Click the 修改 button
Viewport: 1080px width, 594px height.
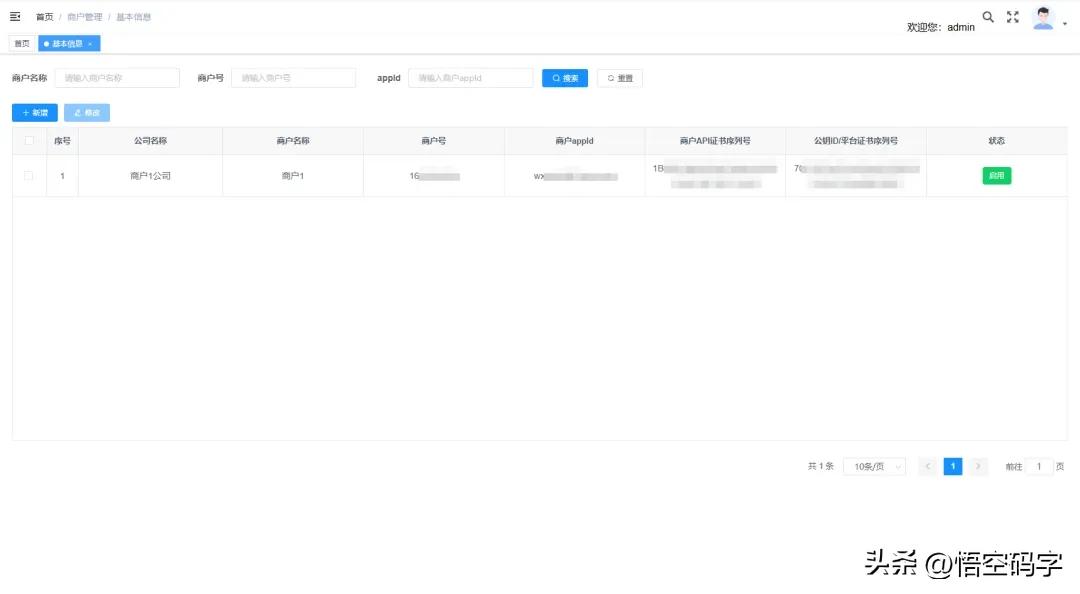pos(87,112)
